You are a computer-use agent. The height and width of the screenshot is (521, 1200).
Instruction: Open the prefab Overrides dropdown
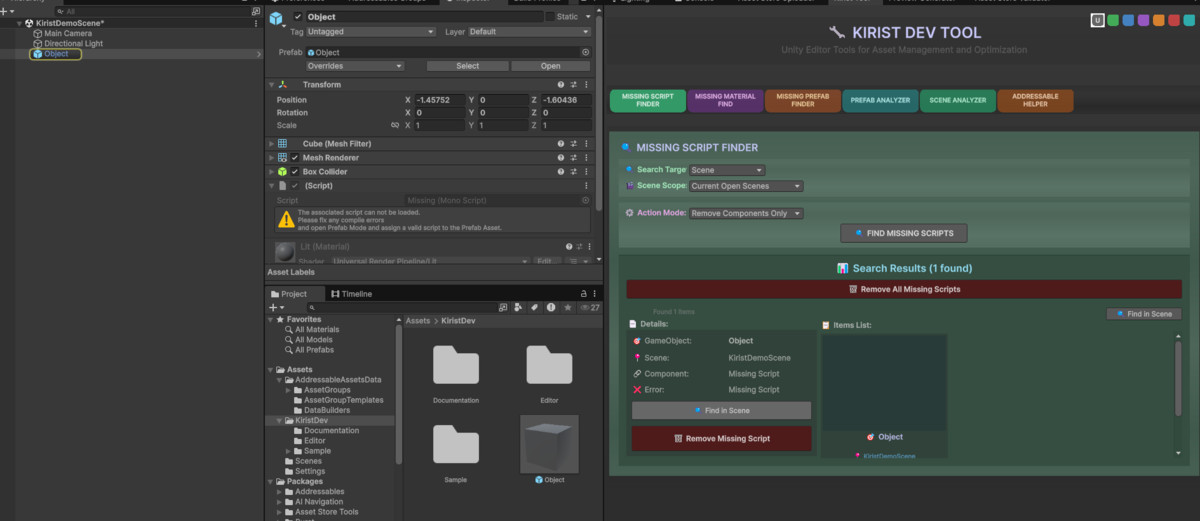tap(355, 66)
